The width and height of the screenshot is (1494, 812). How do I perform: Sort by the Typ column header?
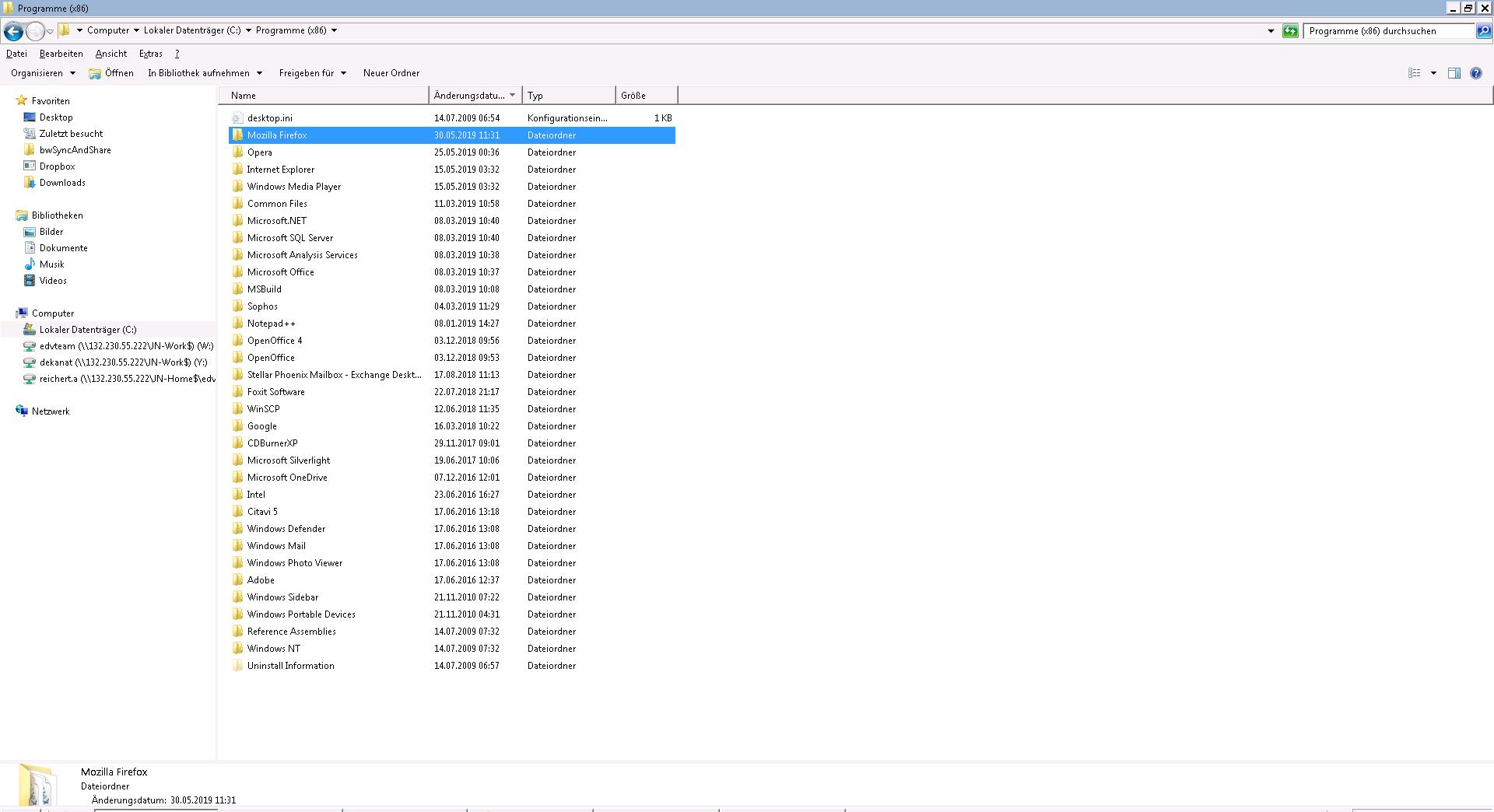tap(569, 96)
